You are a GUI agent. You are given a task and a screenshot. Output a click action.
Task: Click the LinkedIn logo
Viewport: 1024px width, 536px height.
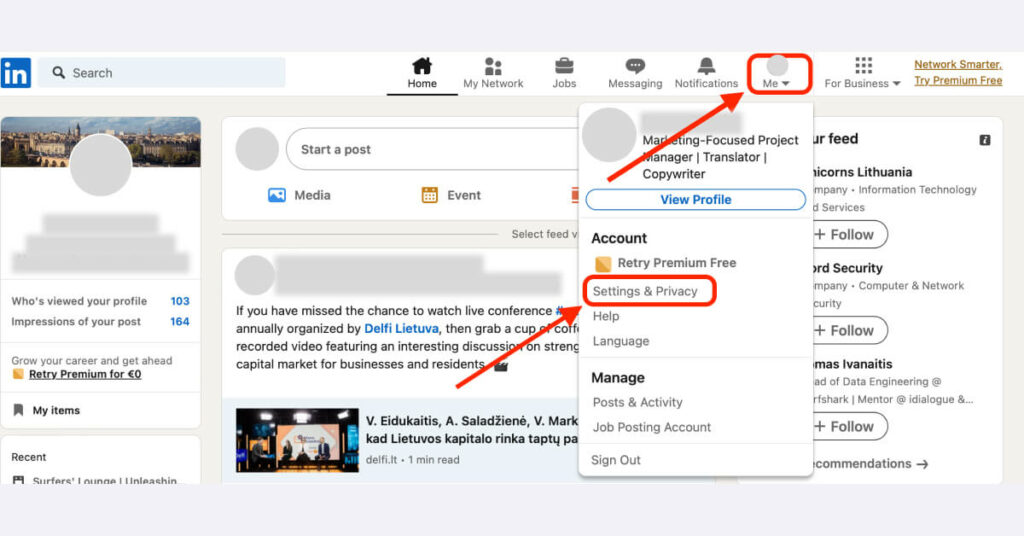tap(16, 72)
